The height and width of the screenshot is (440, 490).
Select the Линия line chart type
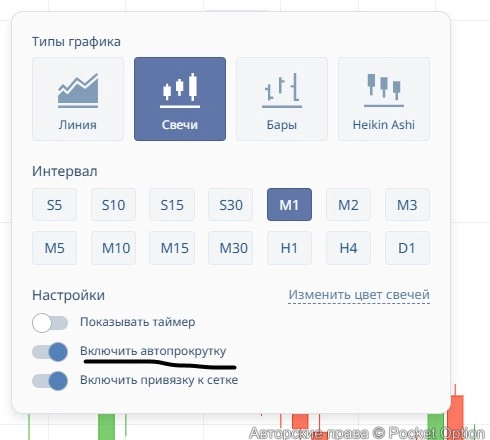click(x=78, y=99)
